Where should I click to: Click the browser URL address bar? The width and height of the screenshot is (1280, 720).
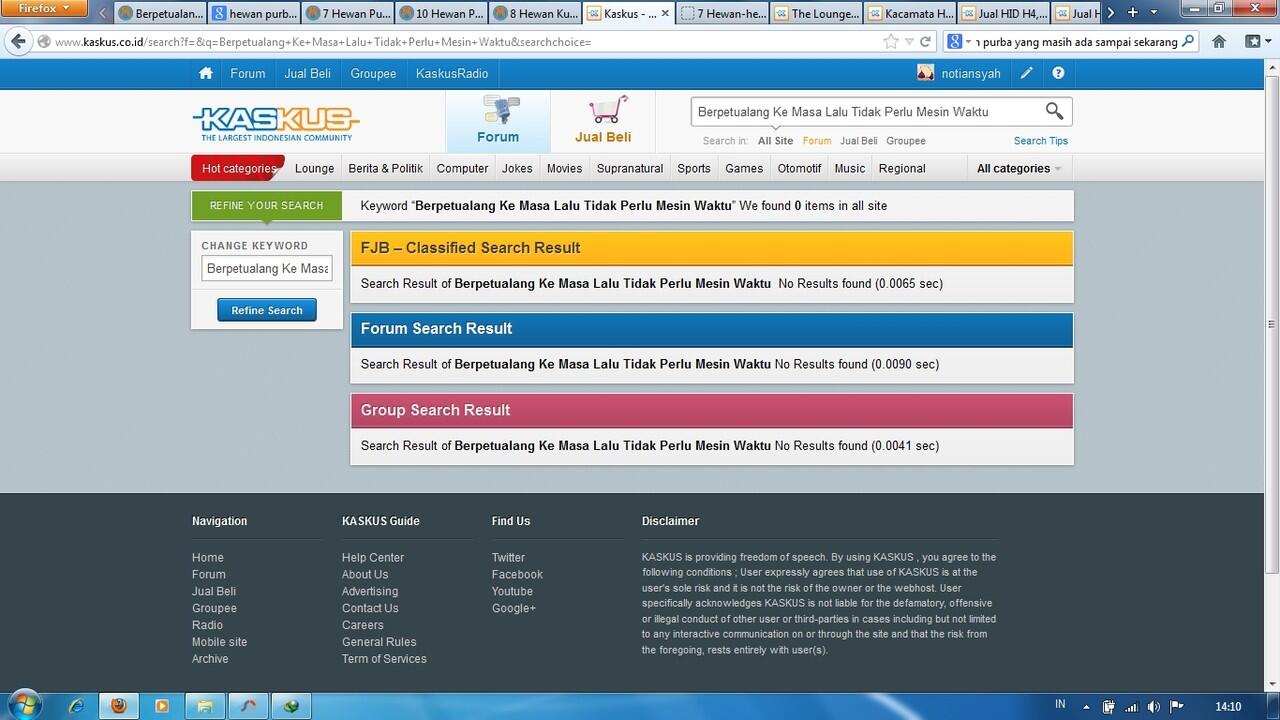[x=465, y=42]
